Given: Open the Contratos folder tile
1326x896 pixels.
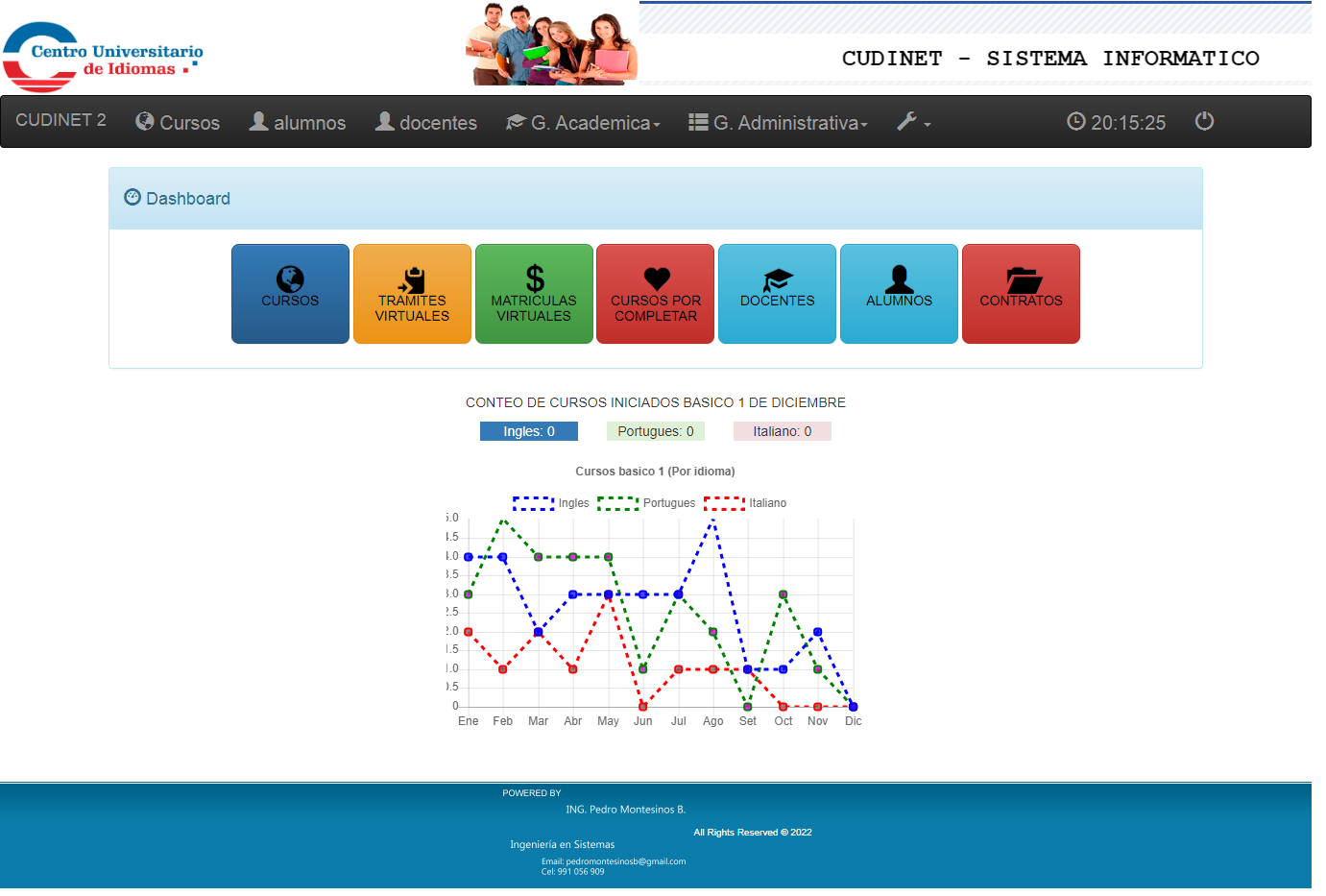Looking at the screenshot, I should pos(1021,293).
